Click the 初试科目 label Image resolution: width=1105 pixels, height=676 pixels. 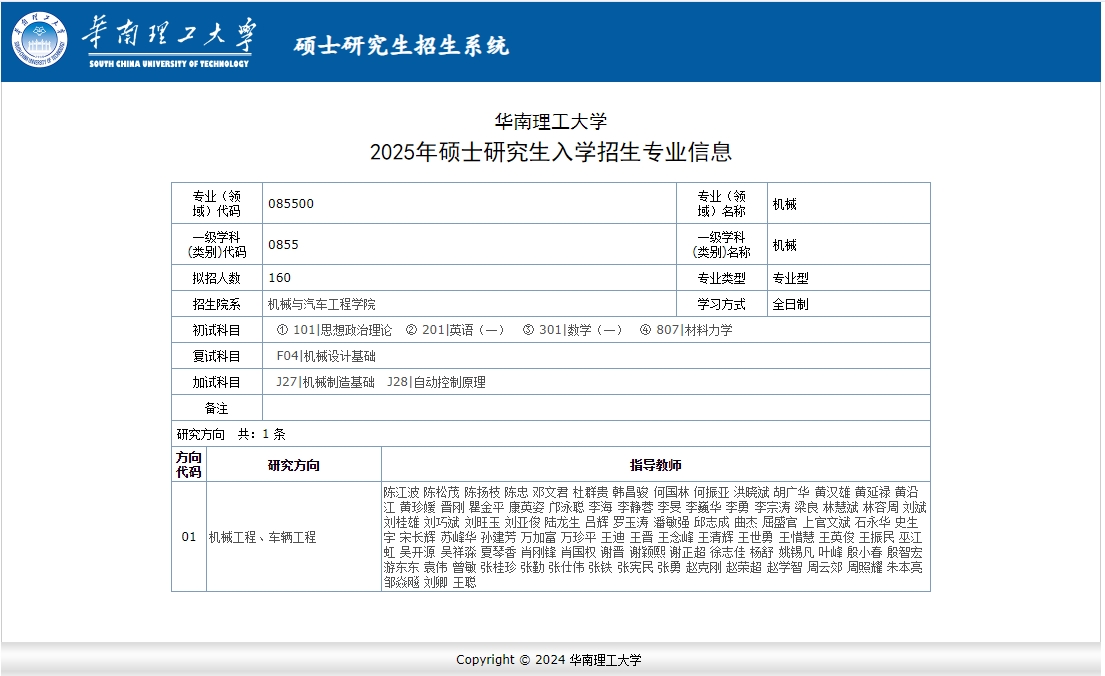[216, 330]
